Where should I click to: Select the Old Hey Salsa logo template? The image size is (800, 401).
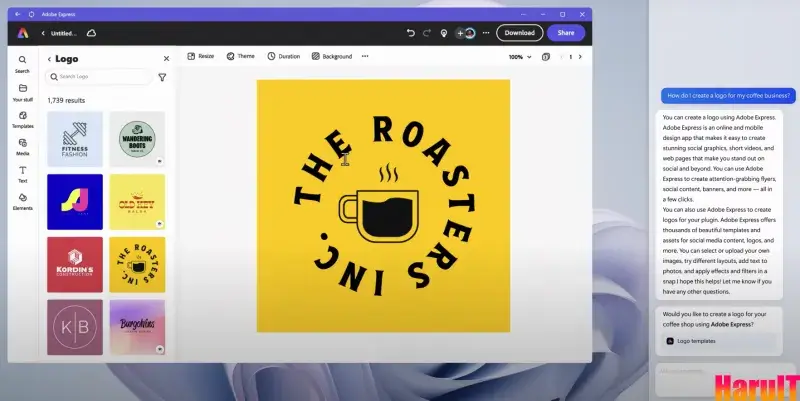(137, 202)
